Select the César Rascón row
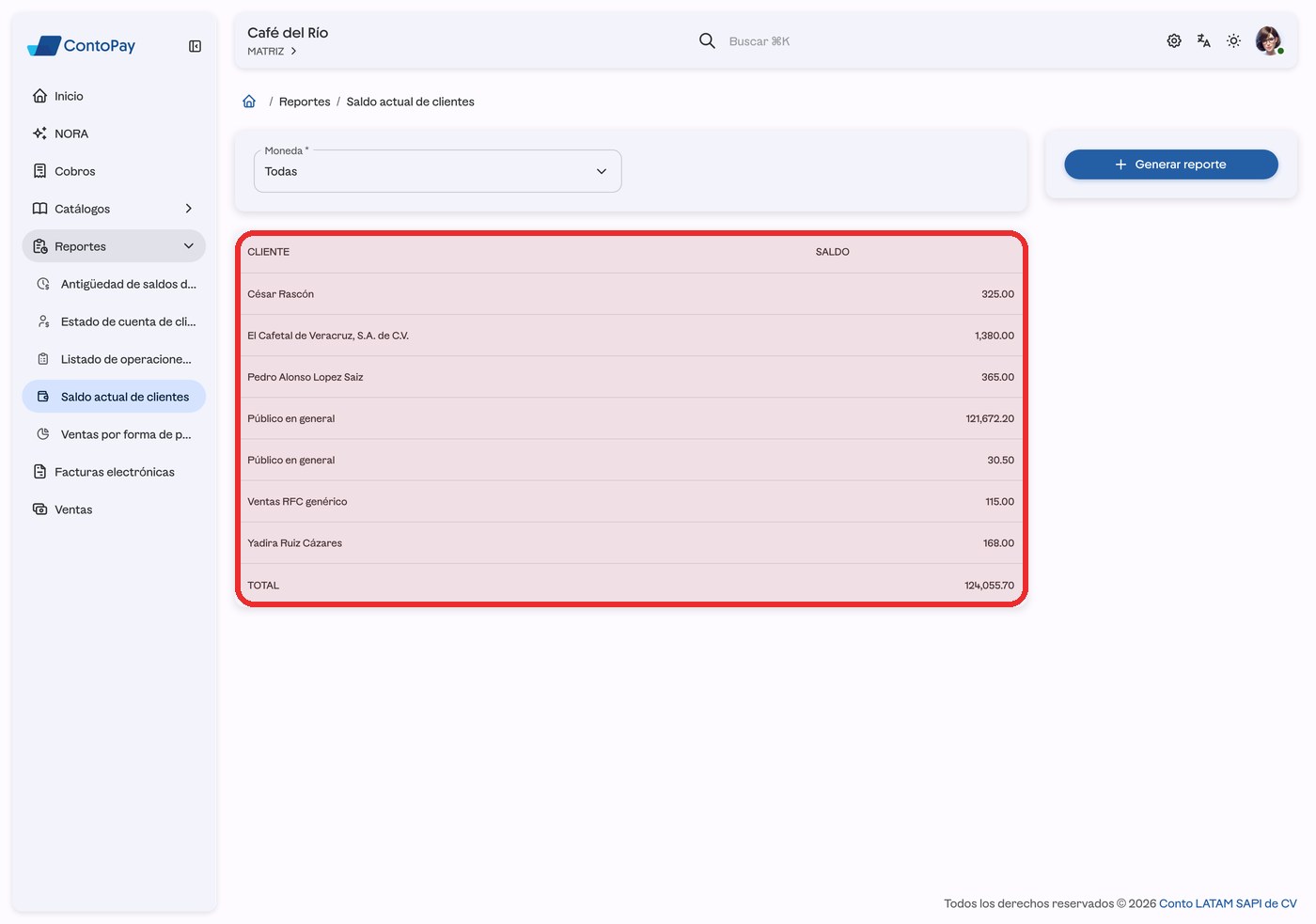 click(x=631, y=294)
